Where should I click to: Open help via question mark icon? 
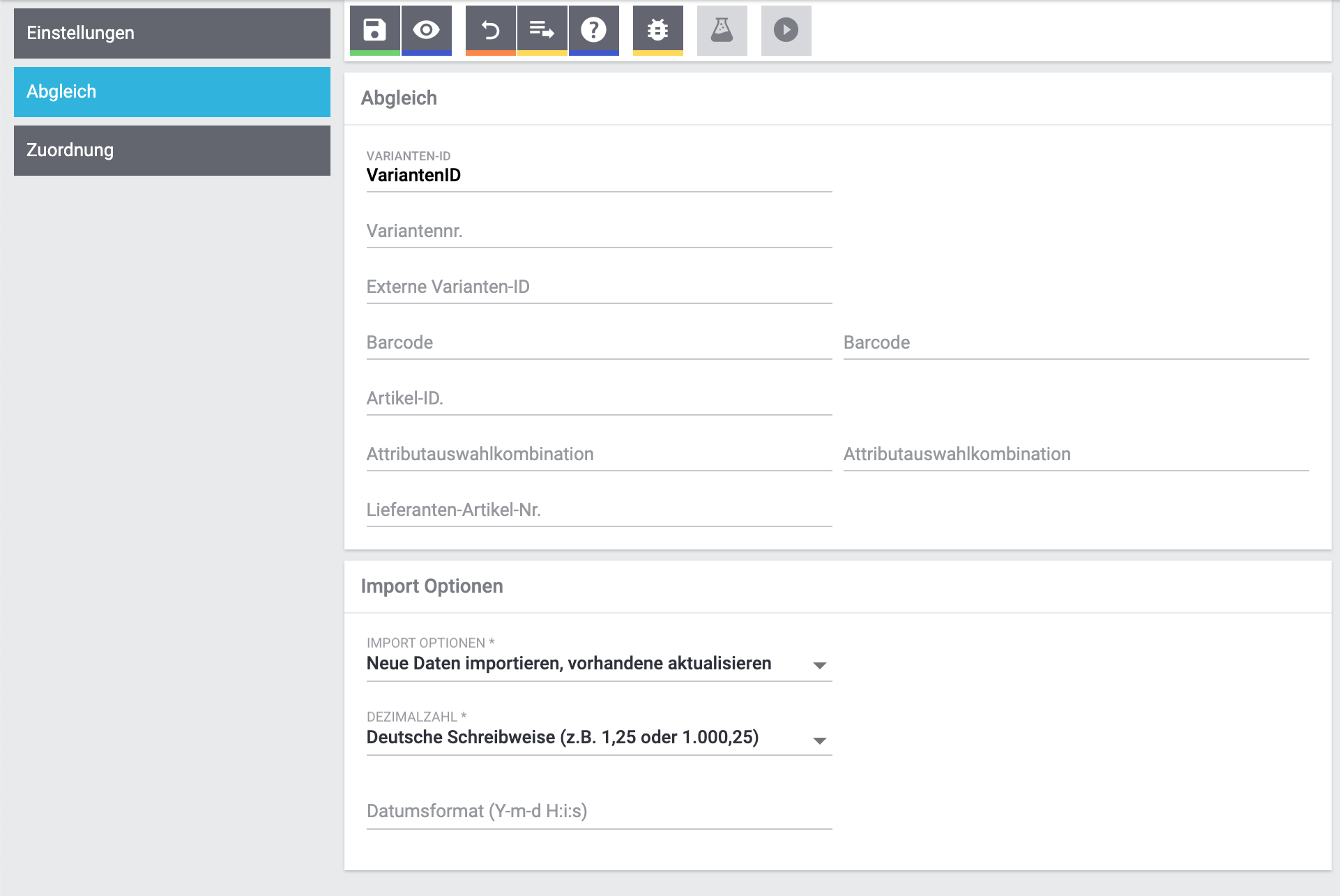pos(593,30)
